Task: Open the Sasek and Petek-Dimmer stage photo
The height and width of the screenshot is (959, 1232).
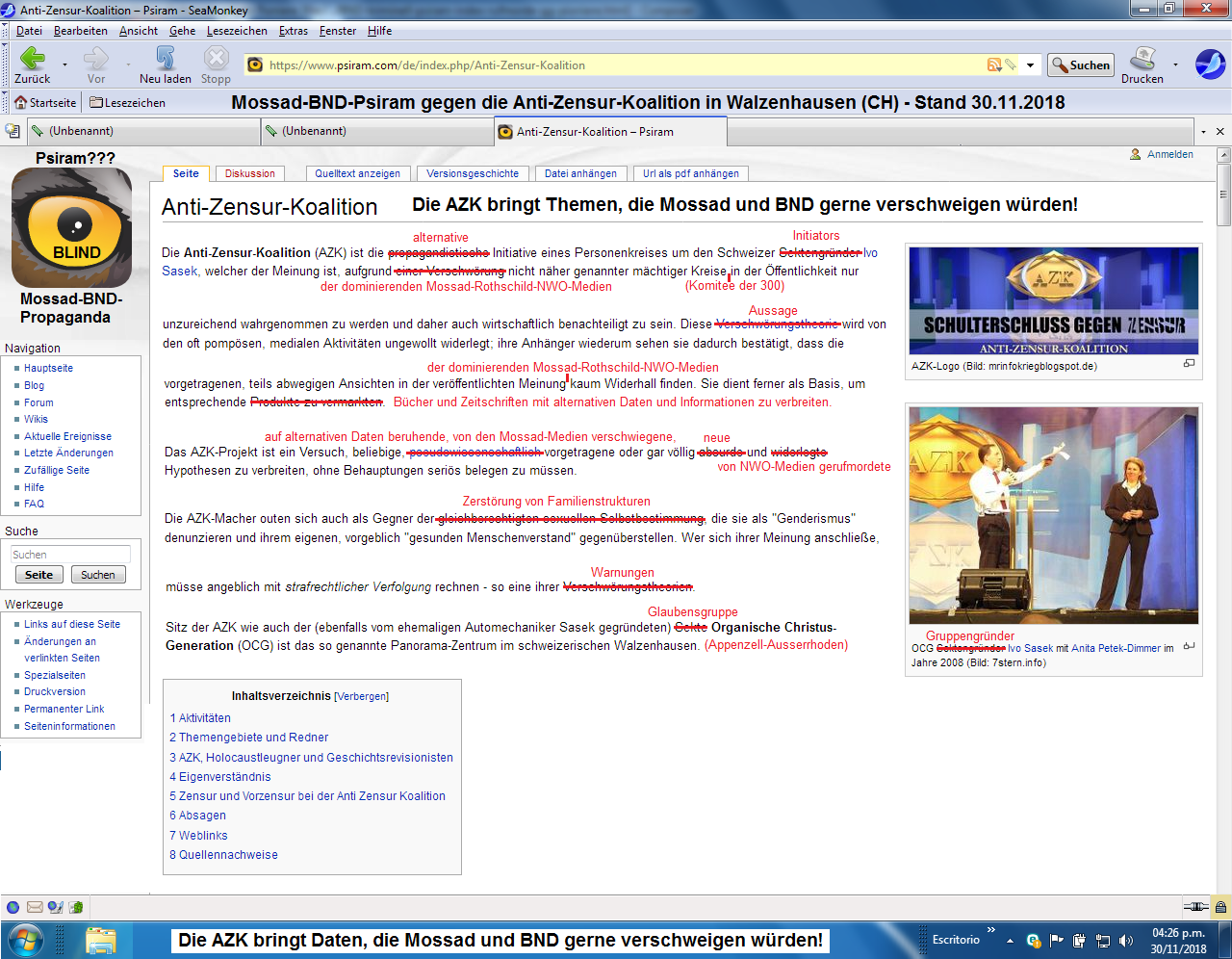Action: pyautogui.click(x=1054, y=515)
